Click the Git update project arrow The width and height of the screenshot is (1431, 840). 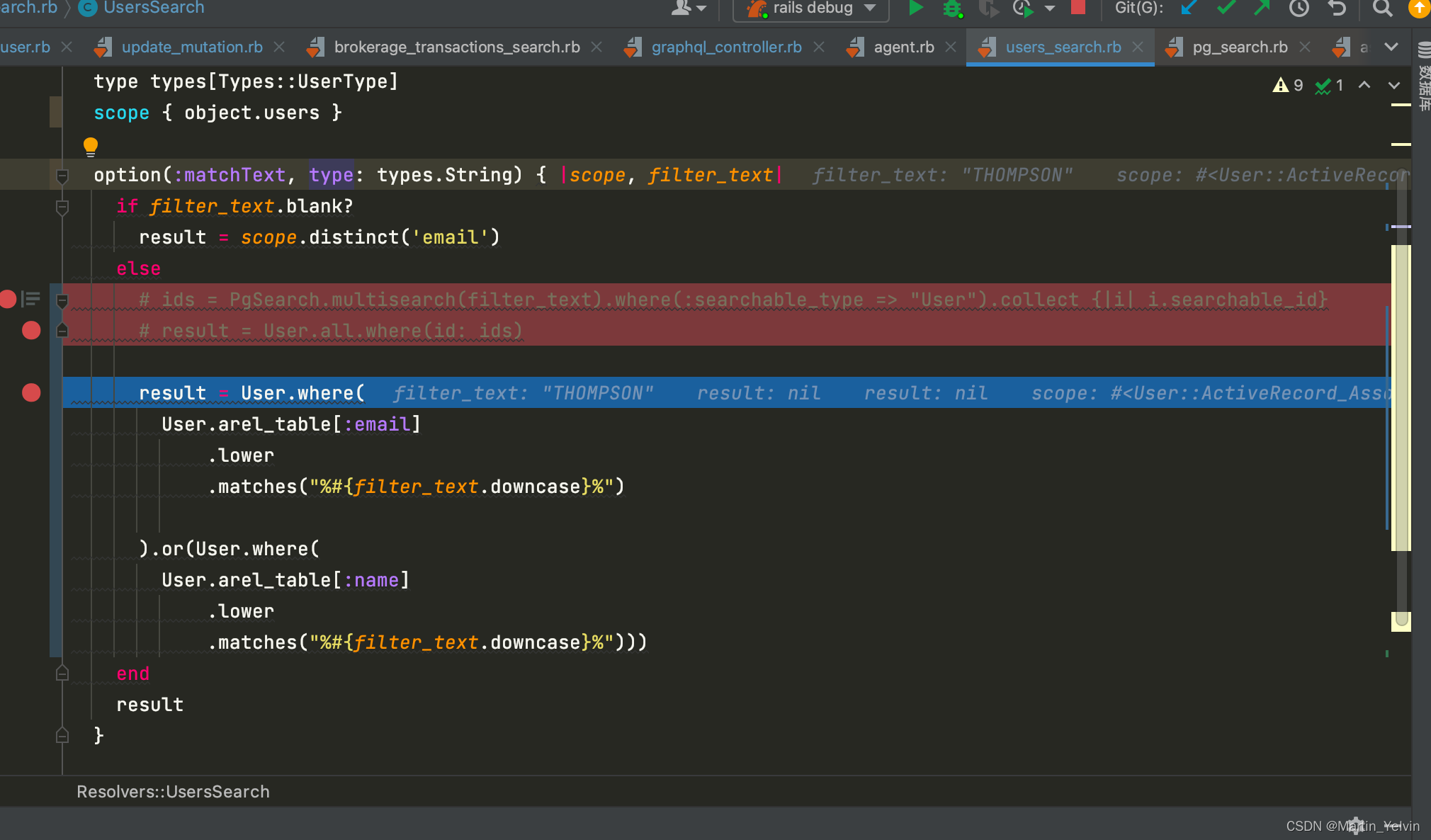[1189, 8]
